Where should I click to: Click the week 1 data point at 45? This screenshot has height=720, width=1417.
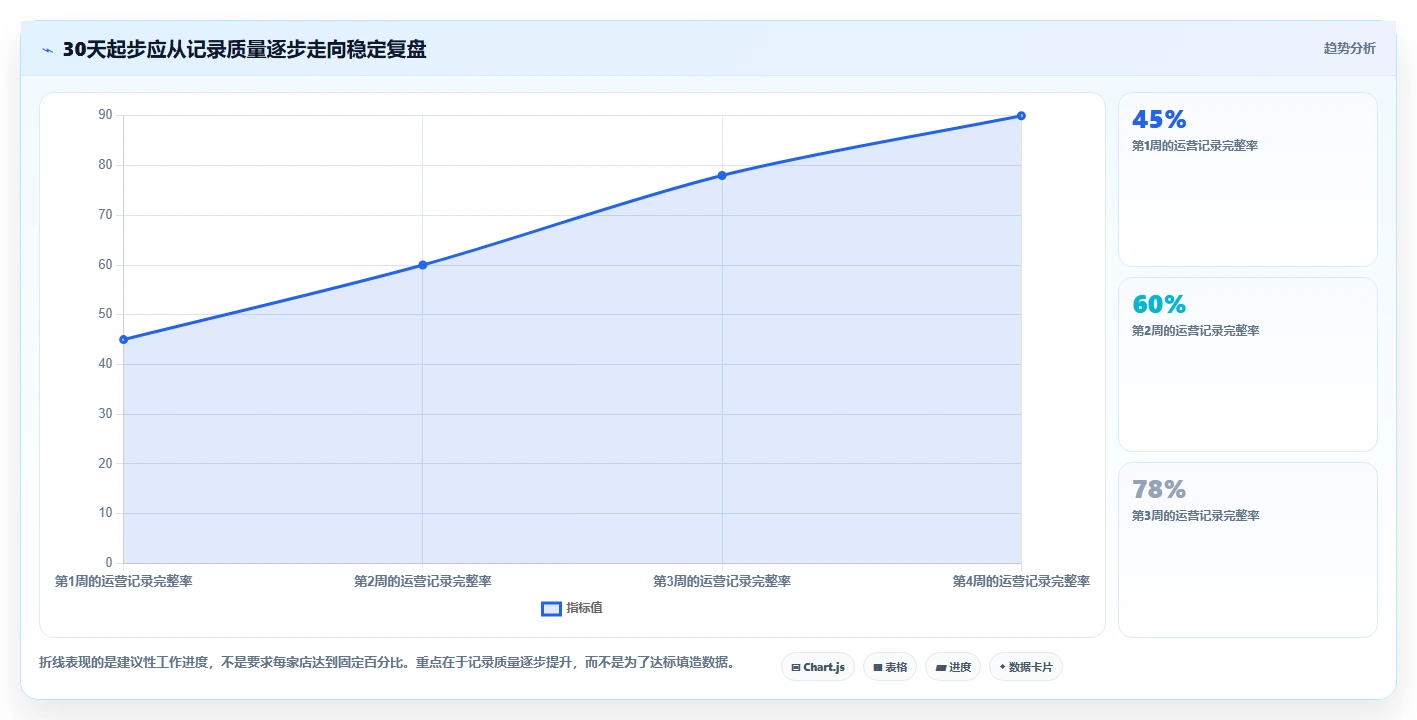pyautogui.click(x=123, y=339)
